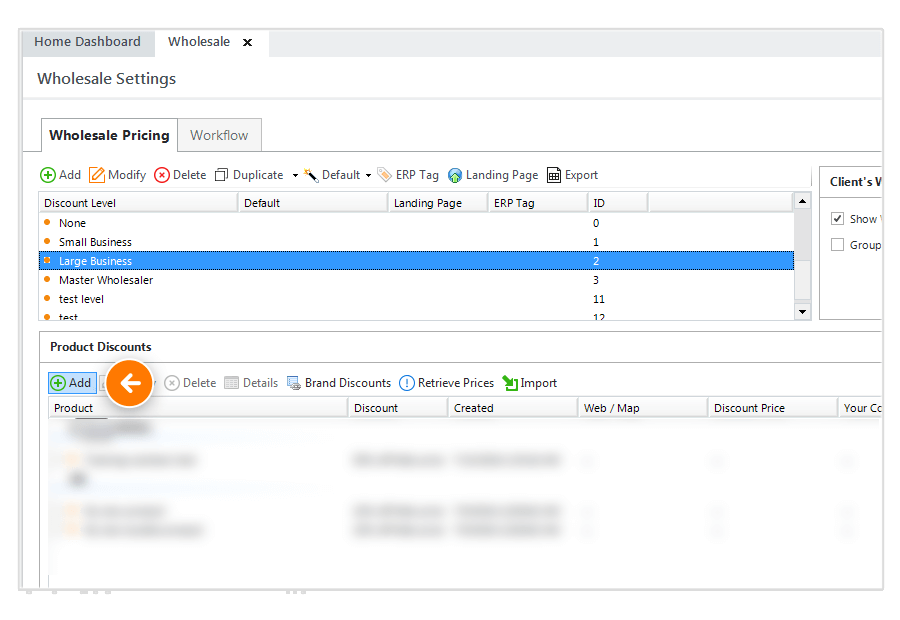Click the Default wand icon
The width and height of the screenshot is (900, 620).
(x=311, y=175)
